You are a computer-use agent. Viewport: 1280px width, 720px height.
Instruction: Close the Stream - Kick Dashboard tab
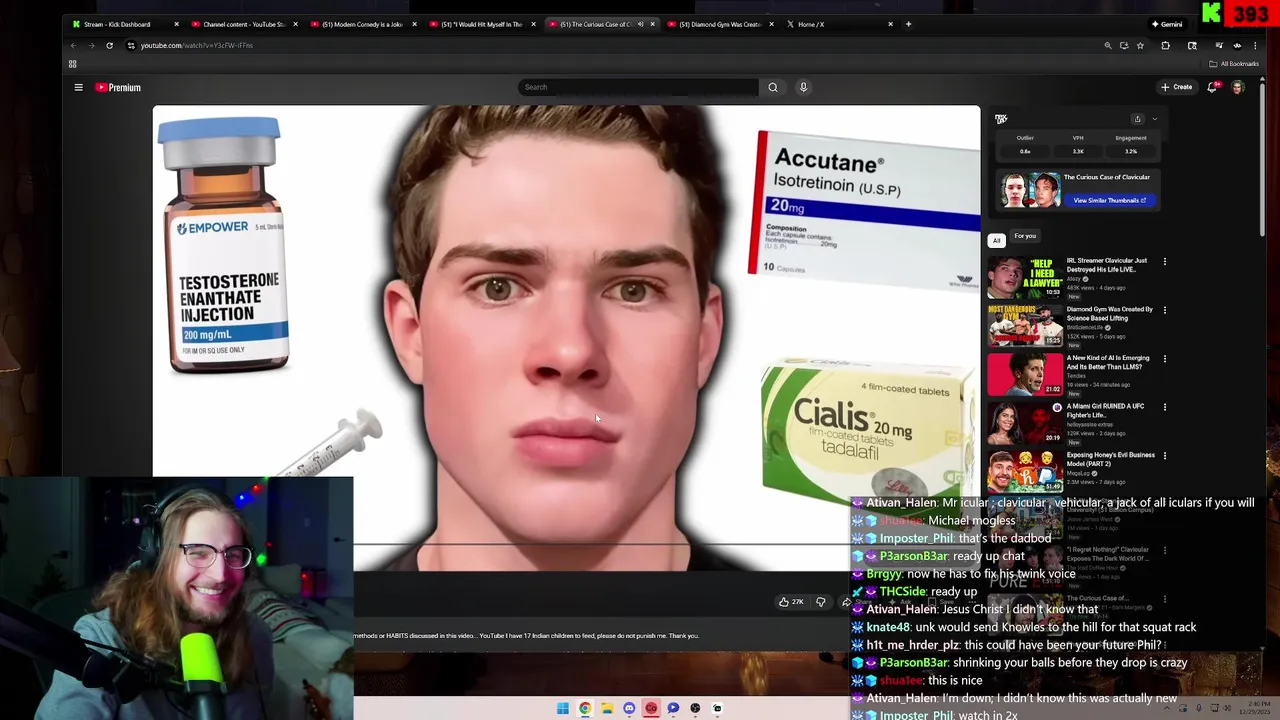pyautogui.click(x=176, y=24)
